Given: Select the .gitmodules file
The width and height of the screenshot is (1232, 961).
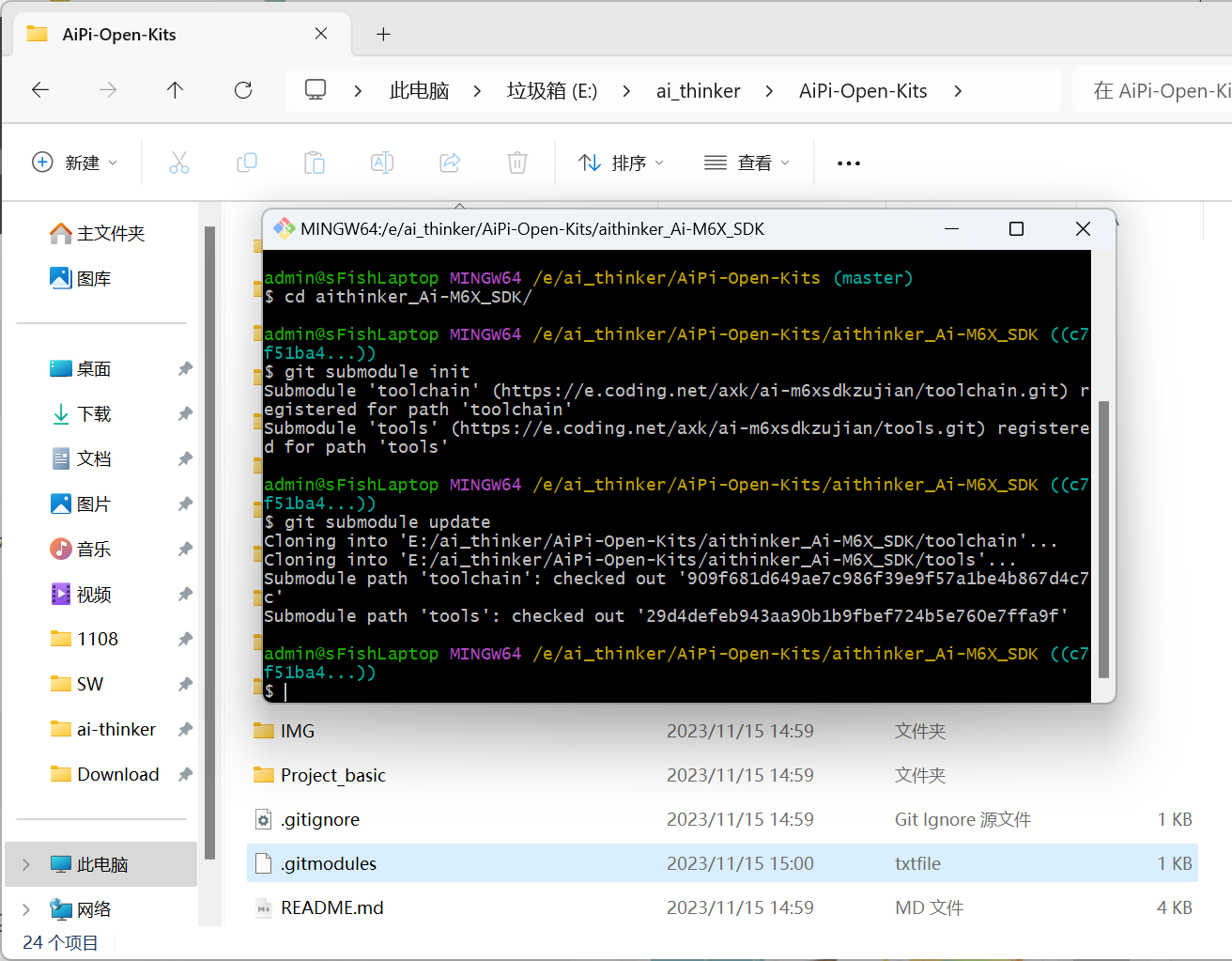Looking at the screenshot, I should point(722,863).
